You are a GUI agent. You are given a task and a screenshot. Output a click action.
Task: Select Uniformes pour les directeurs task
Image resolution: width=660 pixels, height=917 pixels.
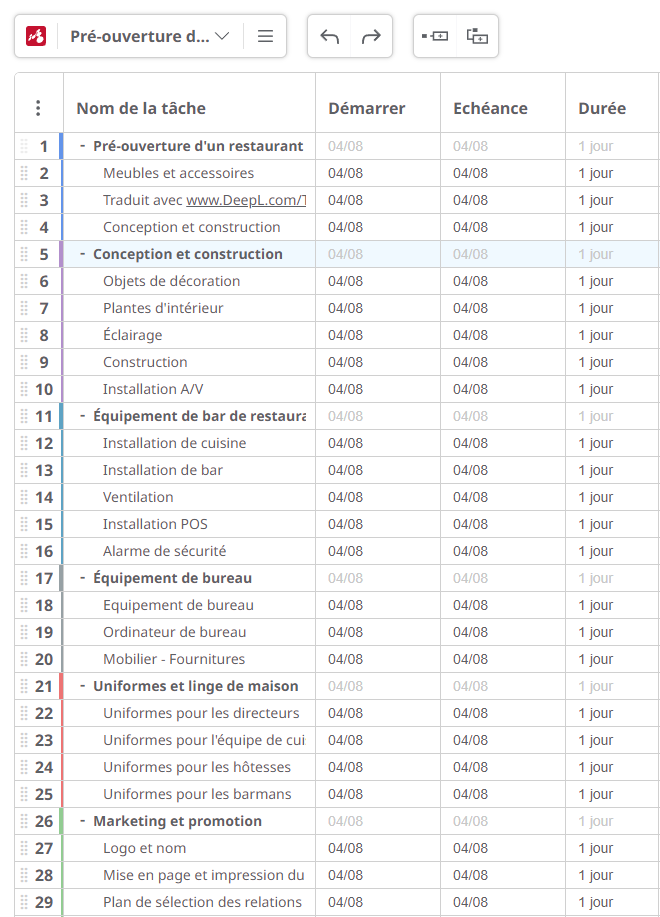click(201, 713)
